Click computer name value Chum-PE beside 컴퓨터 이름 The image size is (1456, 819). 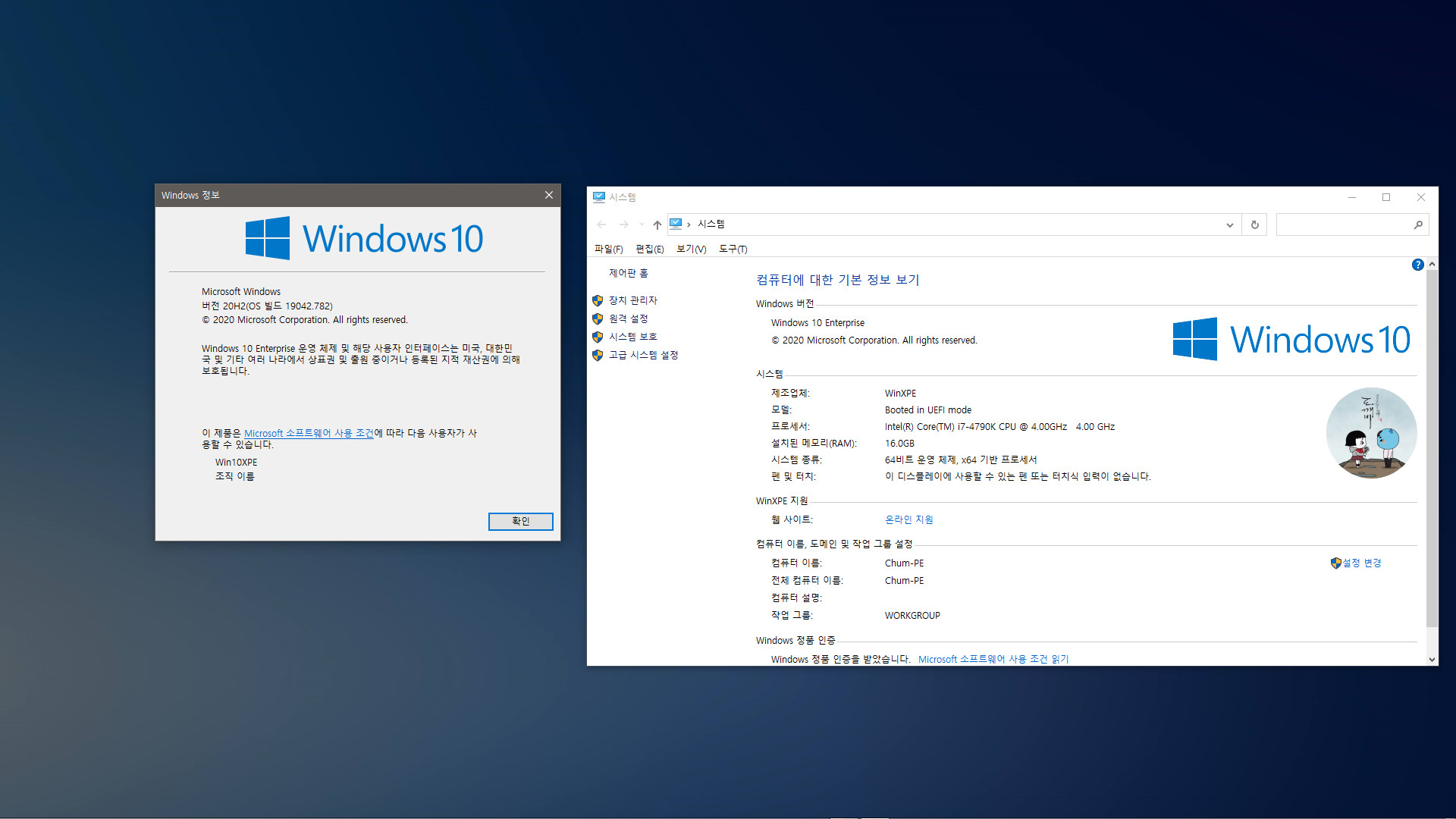click(904, 563)
